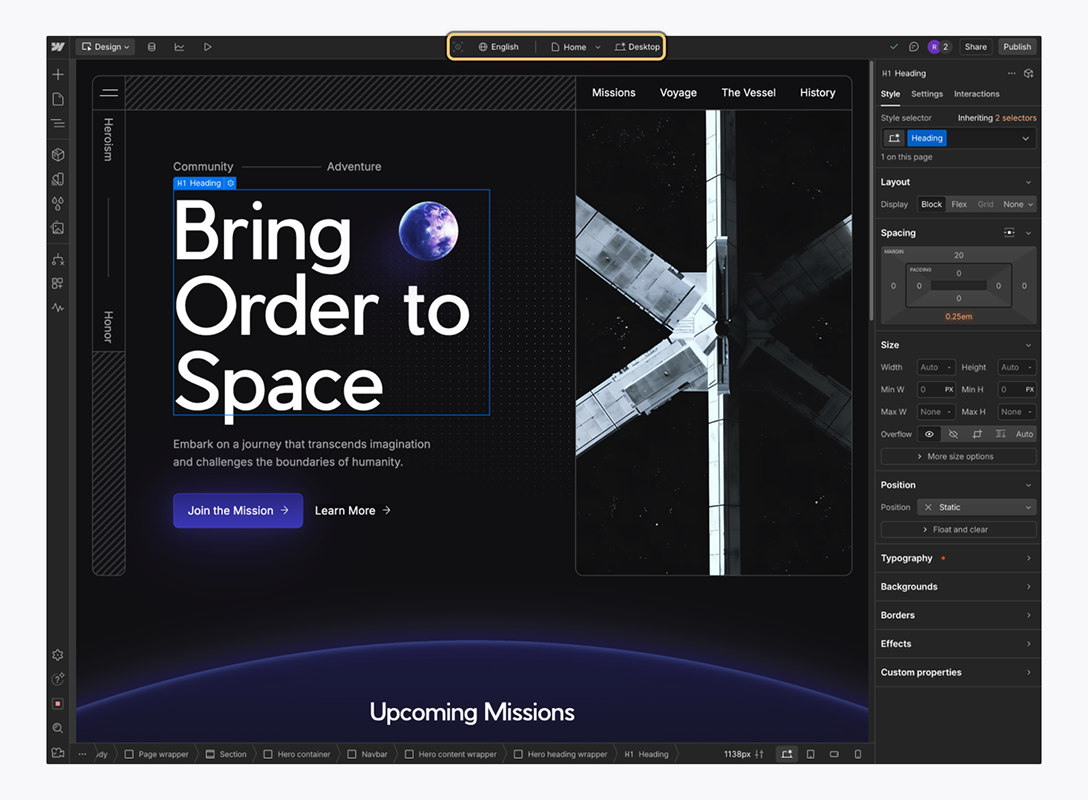Open the comments speech bubble icon

(x=914, y=46)
